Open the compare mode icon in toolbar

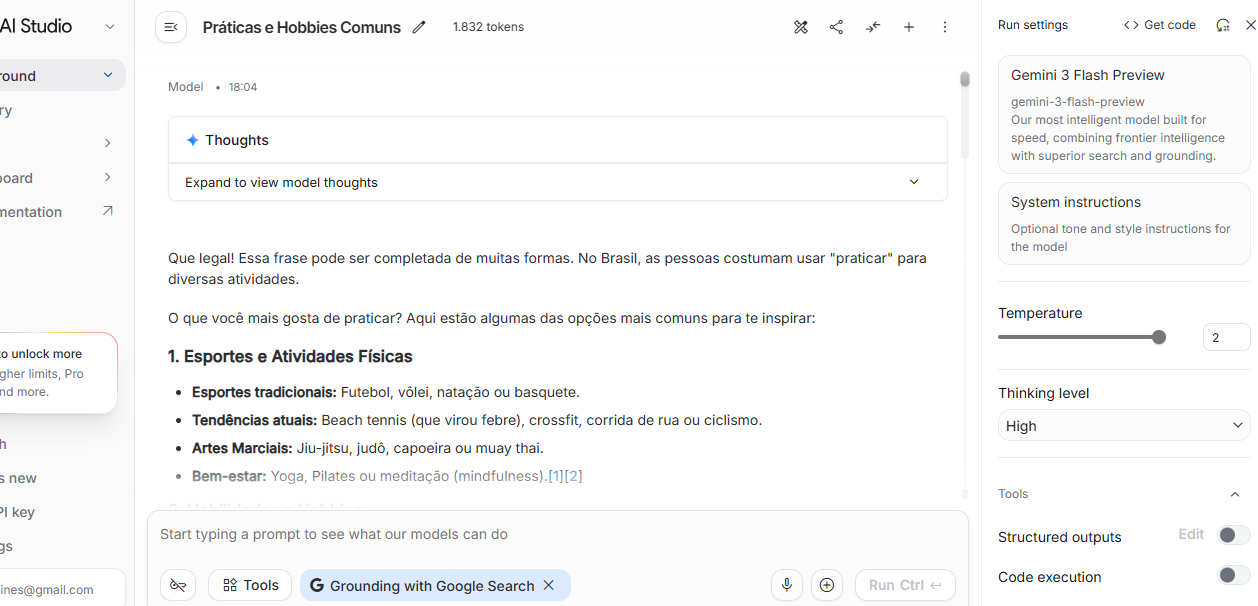coord(801,27)
